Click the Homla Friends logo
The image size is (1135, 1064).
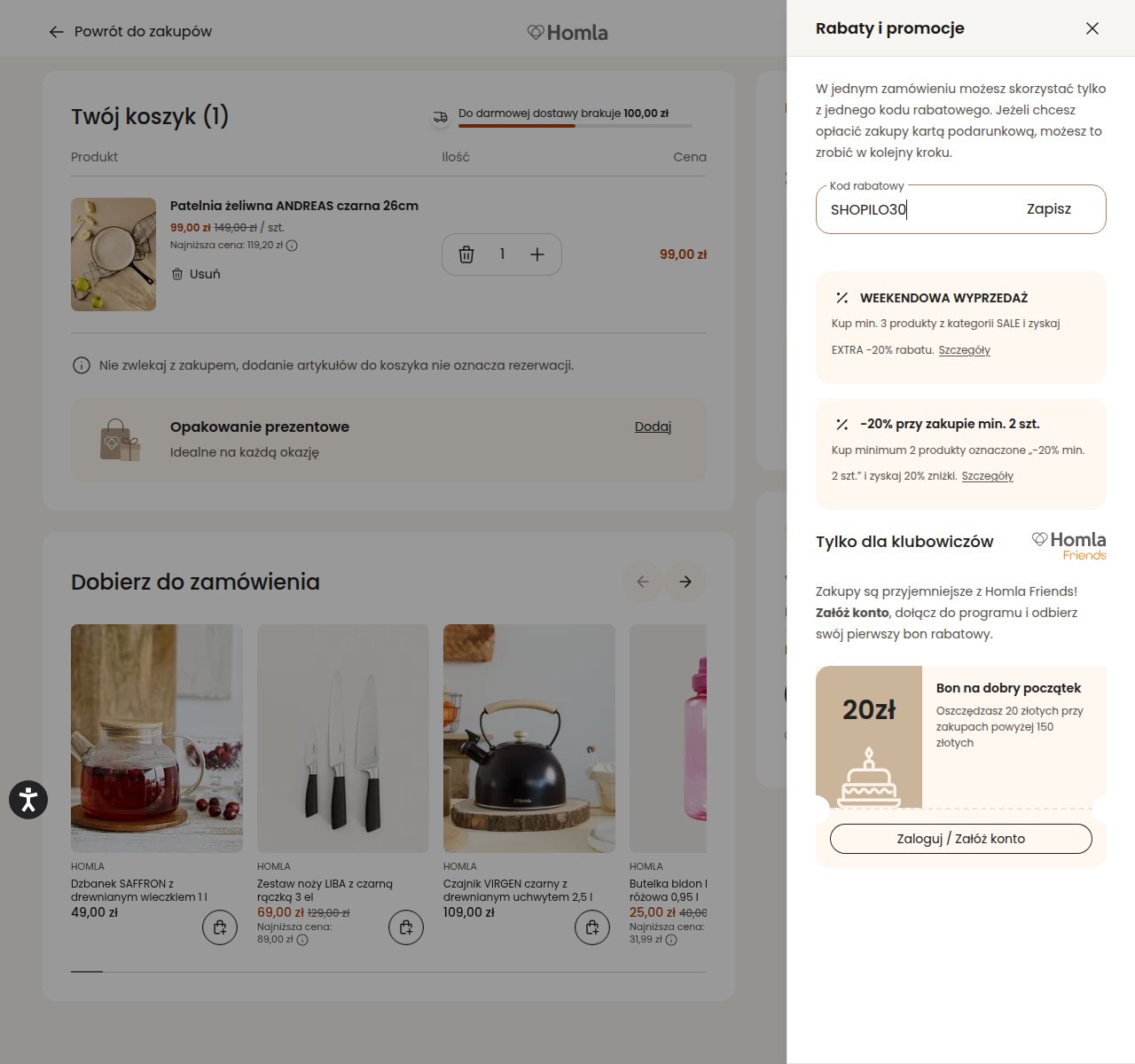pyautogui.click(x=1069, y=545)
